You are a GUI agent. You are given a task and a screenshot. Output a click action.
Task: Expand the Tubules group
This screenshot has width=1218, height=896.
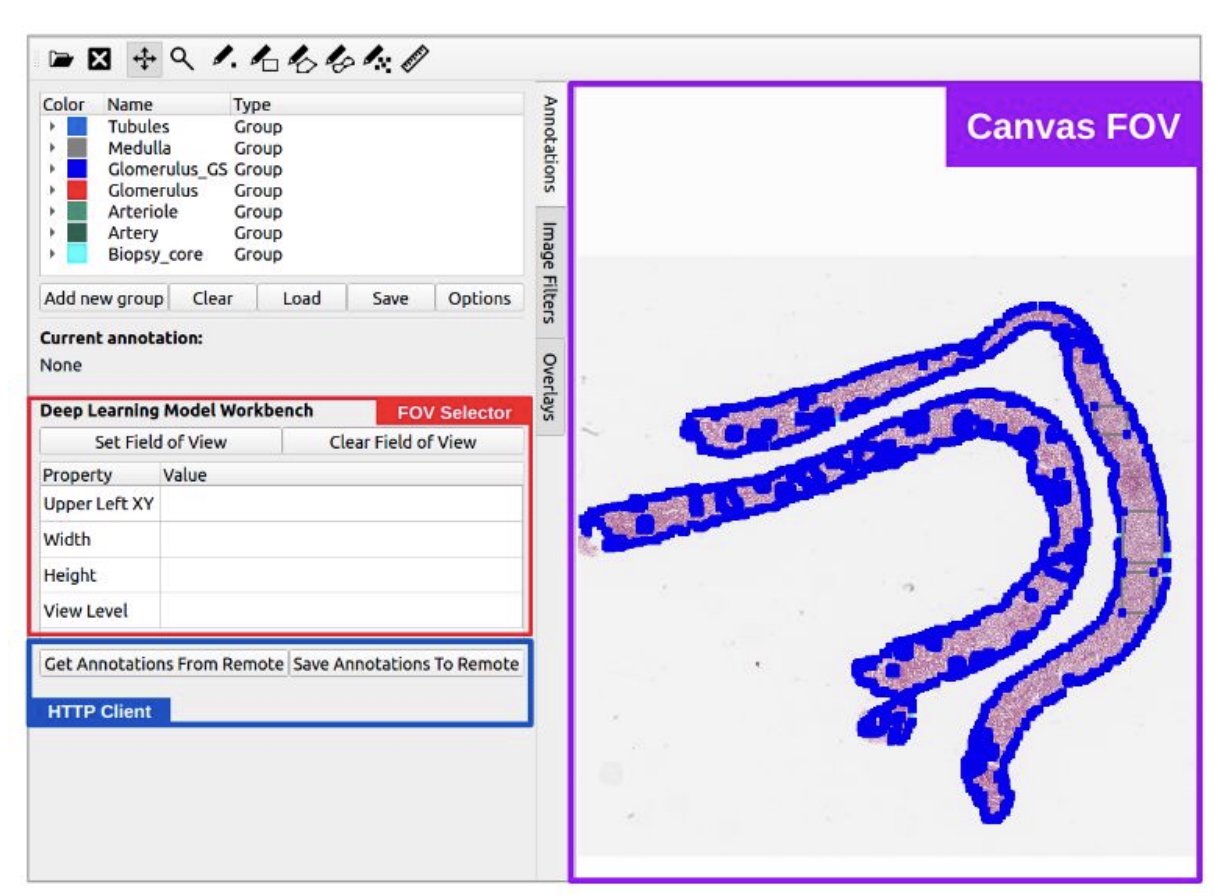[x=51, y=127]
